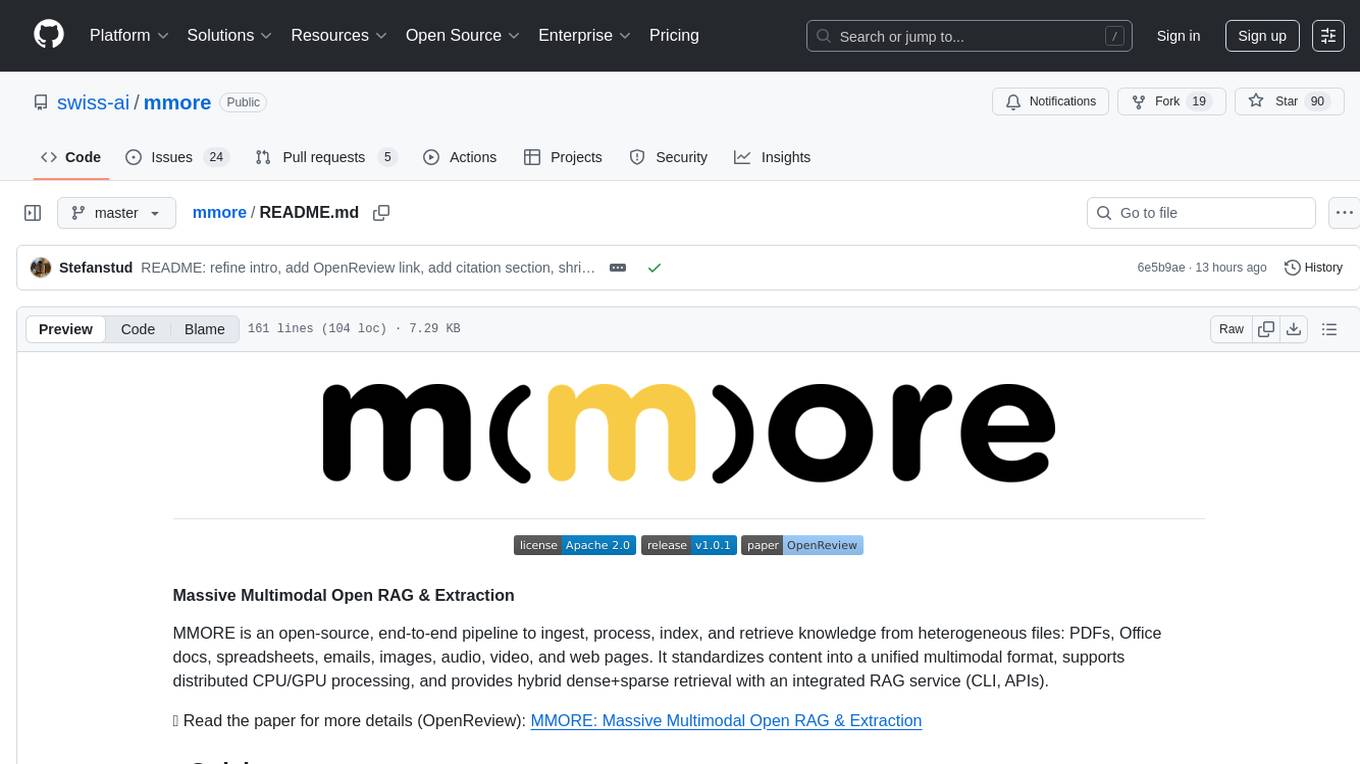
Task: View the commit status checkmark
Action: coord(654,268)
